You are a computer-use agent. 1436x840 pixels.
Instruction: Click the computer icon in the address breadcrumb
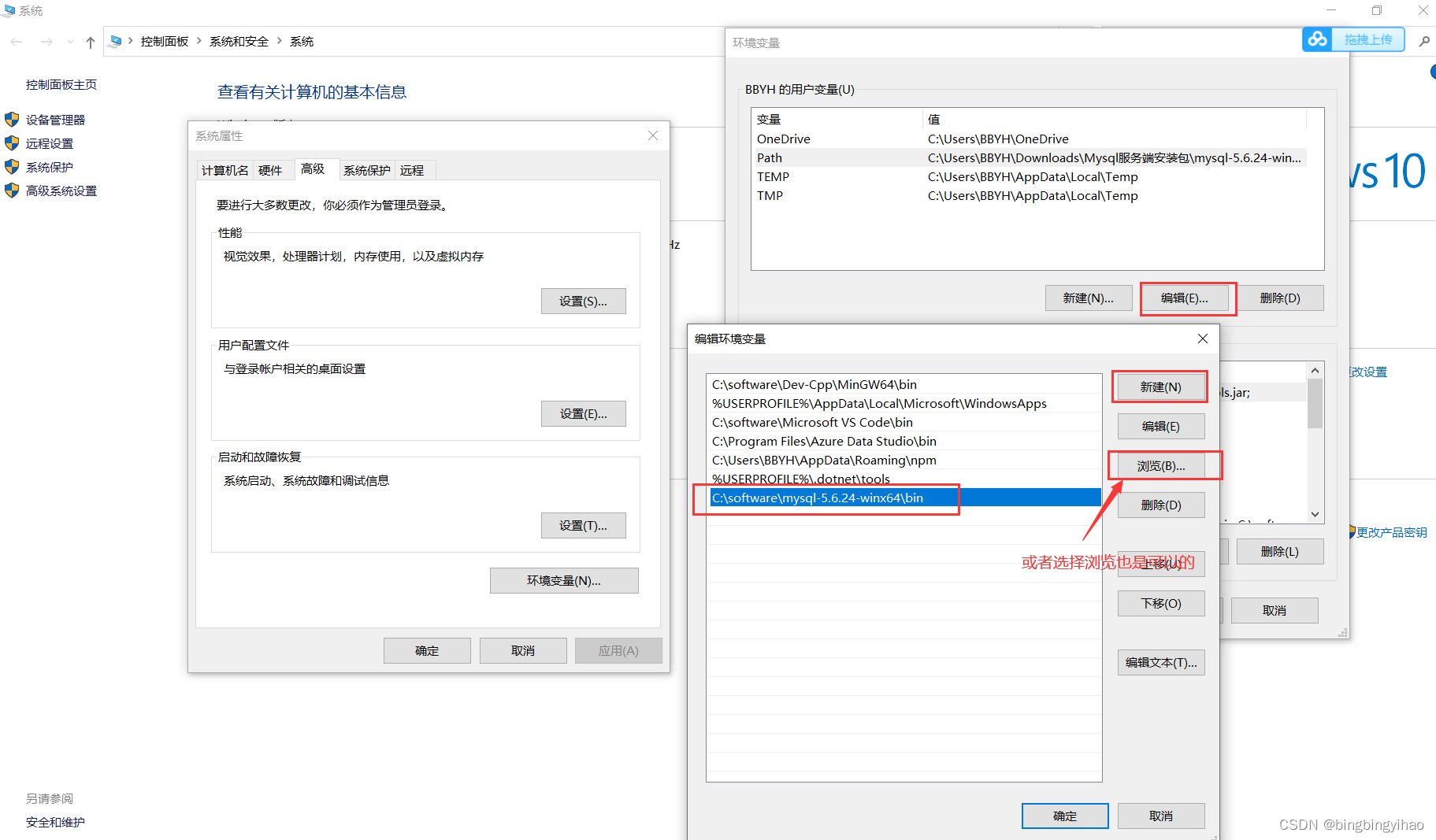coord(116,41)
